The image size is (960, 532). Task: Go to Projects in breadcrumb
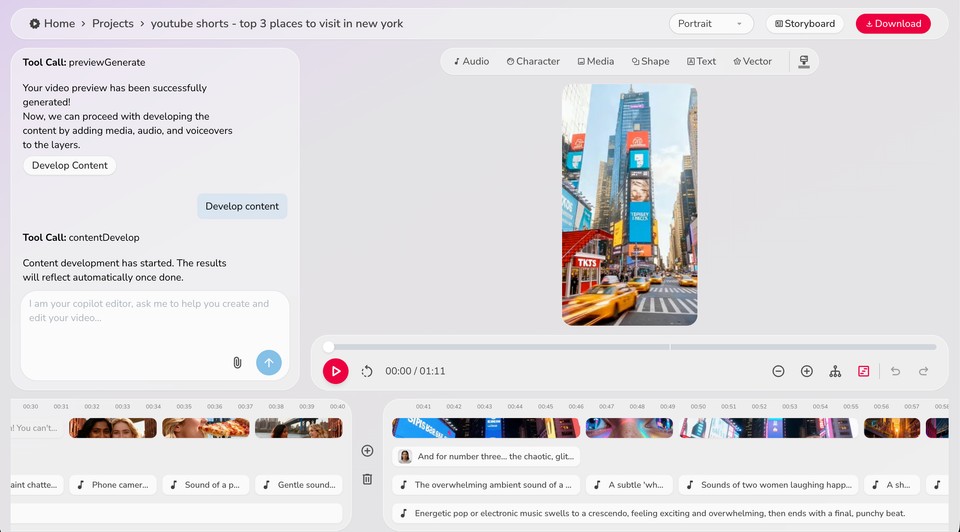pos(113,23)
